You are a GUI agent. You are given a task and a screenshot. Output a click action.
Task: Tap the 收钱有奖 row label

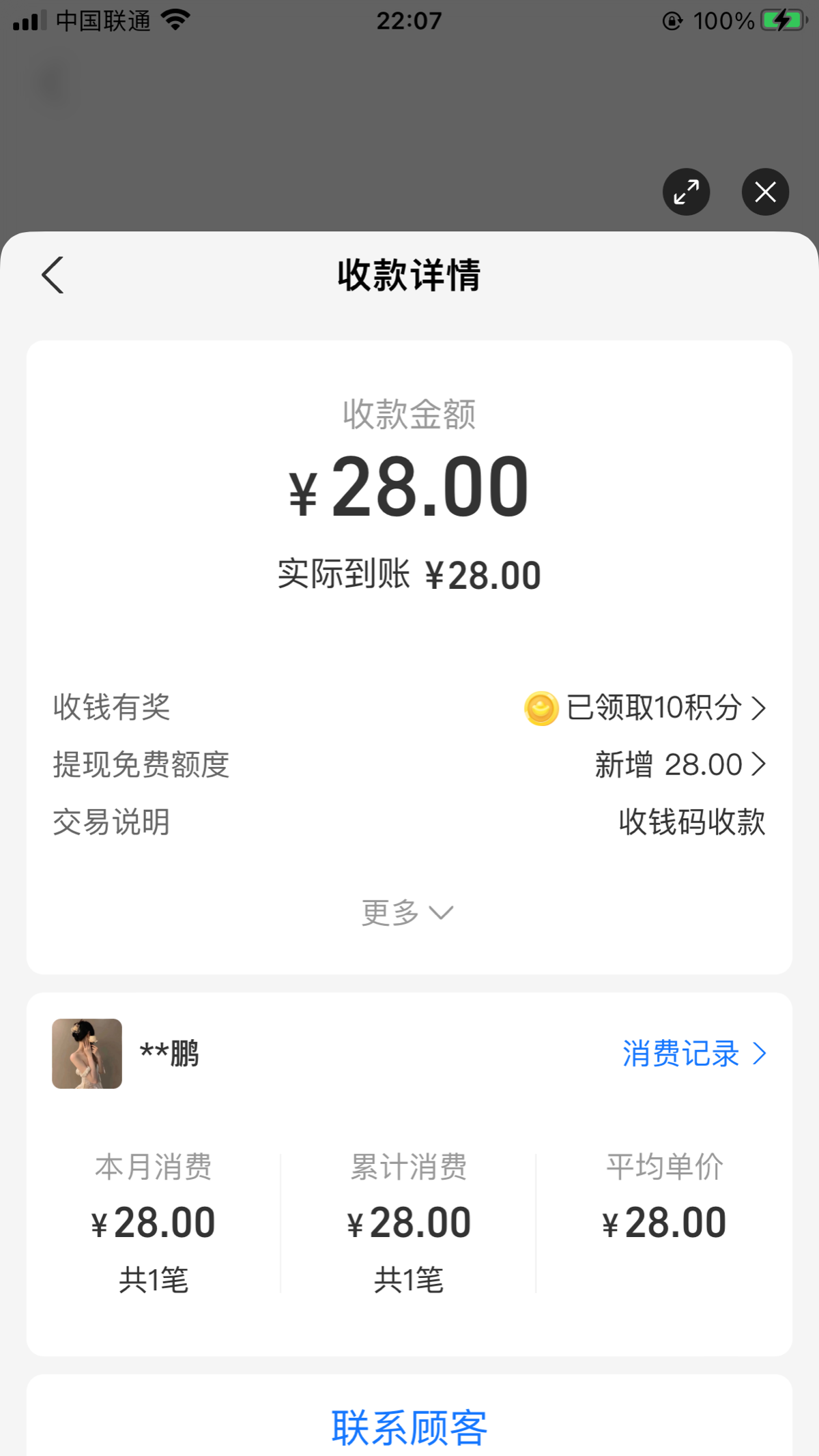(112, 708)
